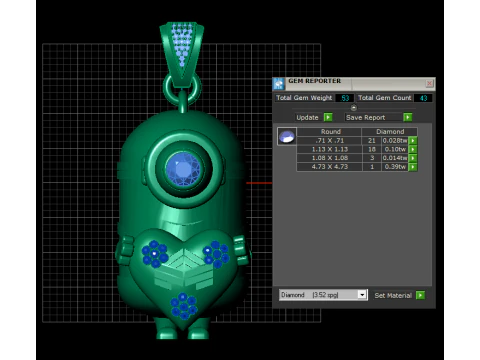Click the Set Material label
Viewport: 480px width, 360px height.
click(x=393, y=295)
